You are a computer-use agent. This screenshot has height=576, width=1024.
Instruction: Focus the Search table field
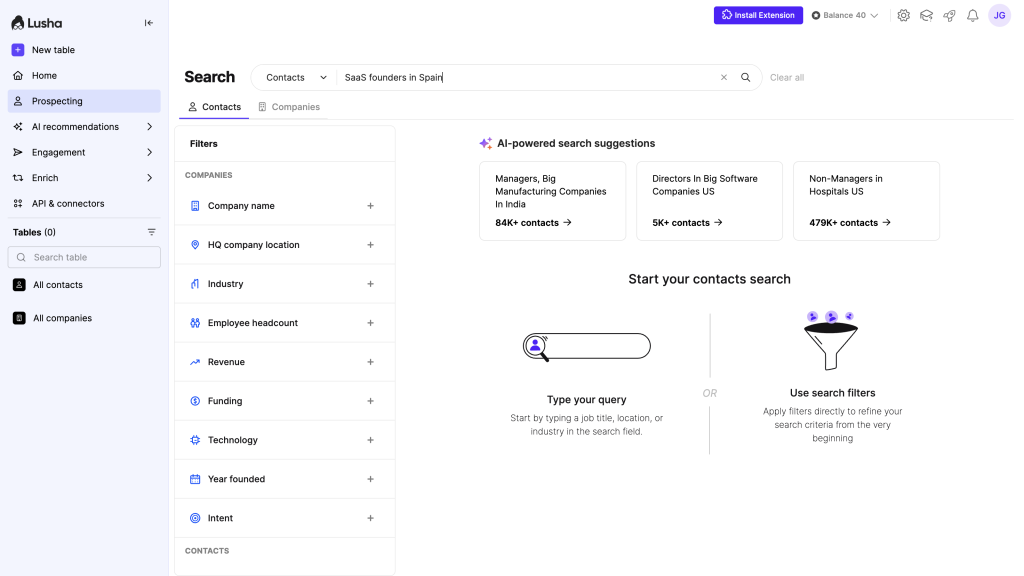[x=84, y=257]
